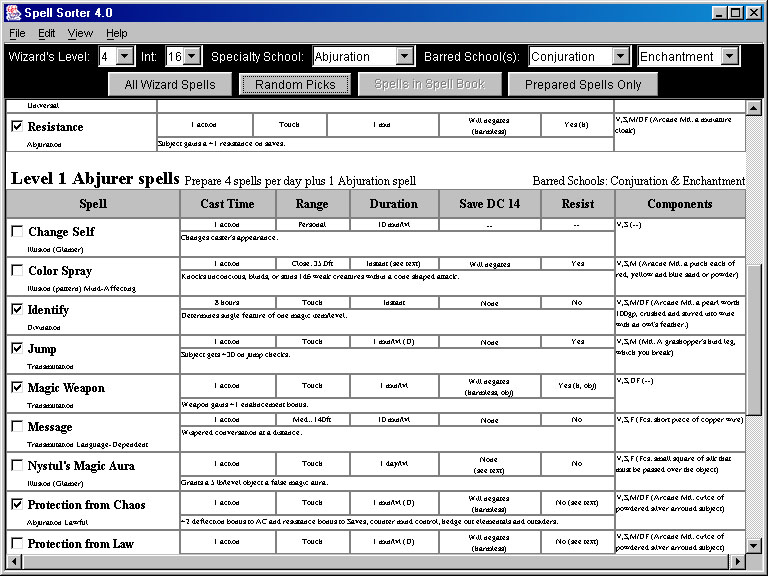Click the horizontal scrollbar right arrow
The width and height of the screenshot is (768, 576).
coord(737,561)
